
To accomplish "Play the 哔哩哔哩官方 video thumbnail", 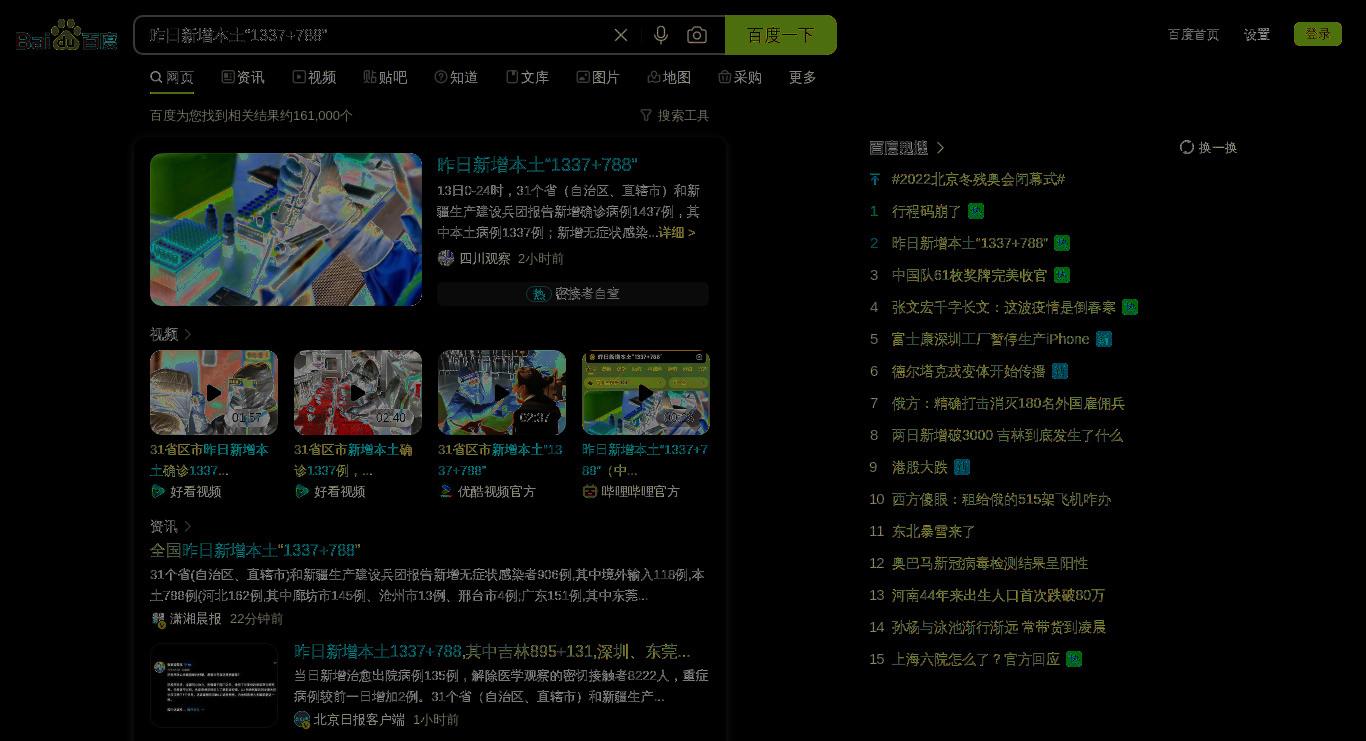I will 646,392.
